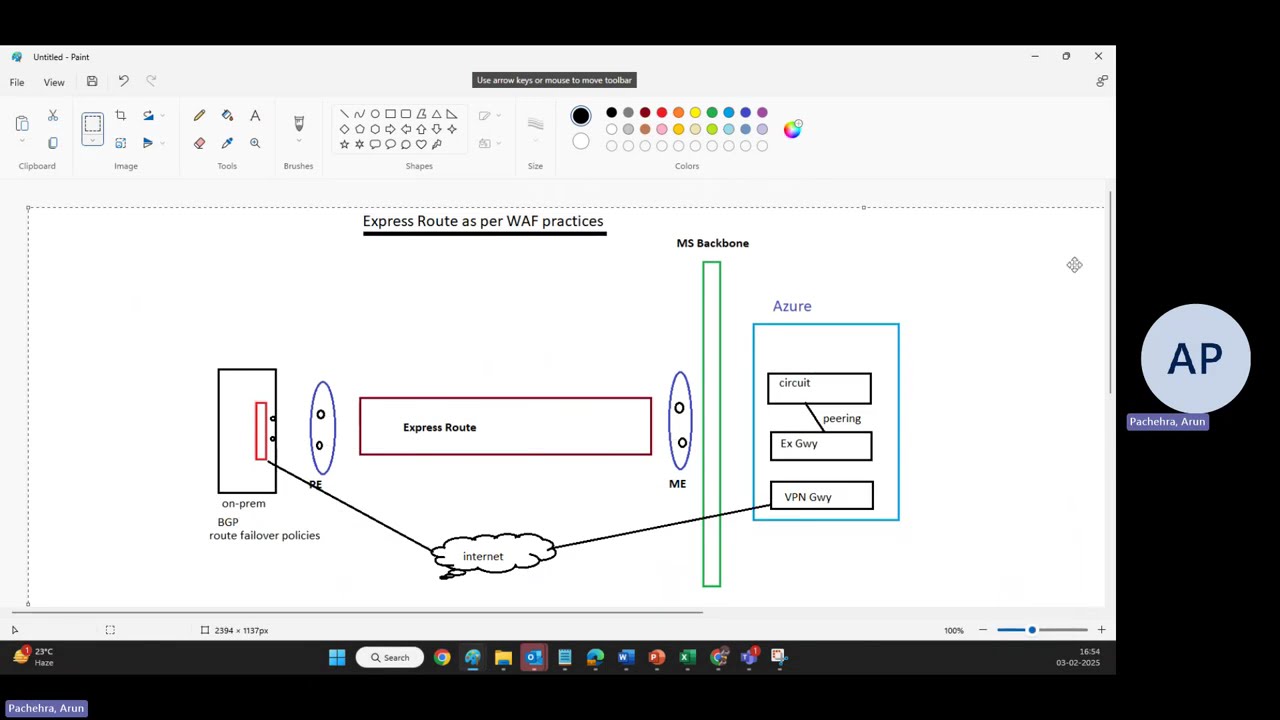Expand the Flip dropdown arrow
Image resolution: width=1280 pixels, height=720 pixels.
(162, 143)
